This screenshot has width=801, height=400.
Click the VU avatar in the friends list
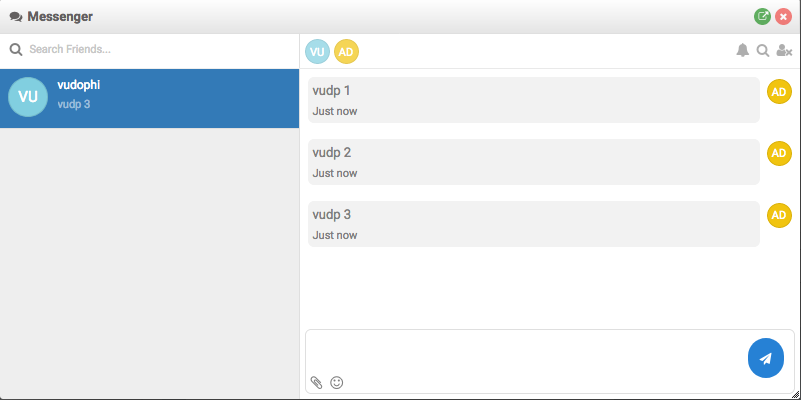tap(28, 97)
